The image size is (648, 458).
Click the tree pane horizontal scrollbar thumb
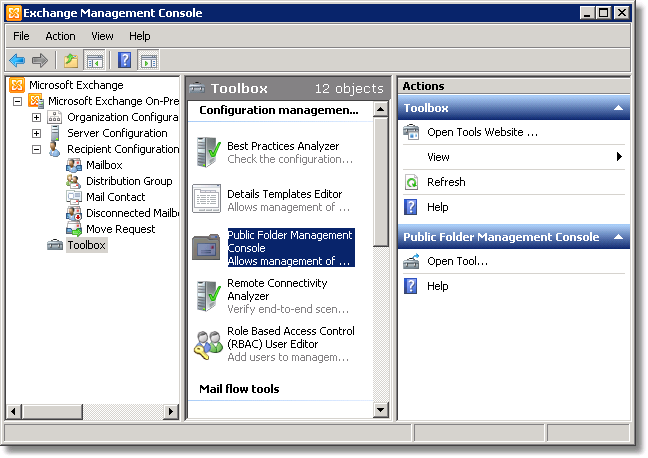[52, 411]
